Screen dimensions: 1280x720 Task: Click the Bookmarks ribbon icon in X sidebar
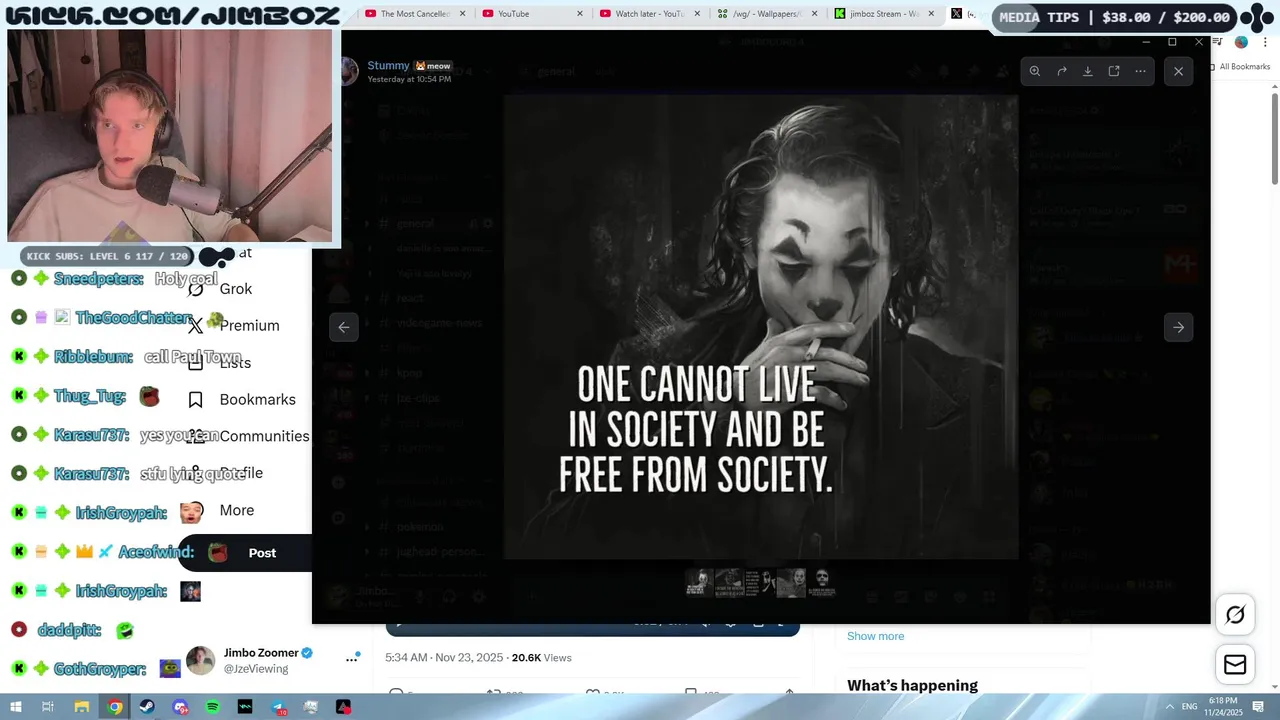(196, 400)
